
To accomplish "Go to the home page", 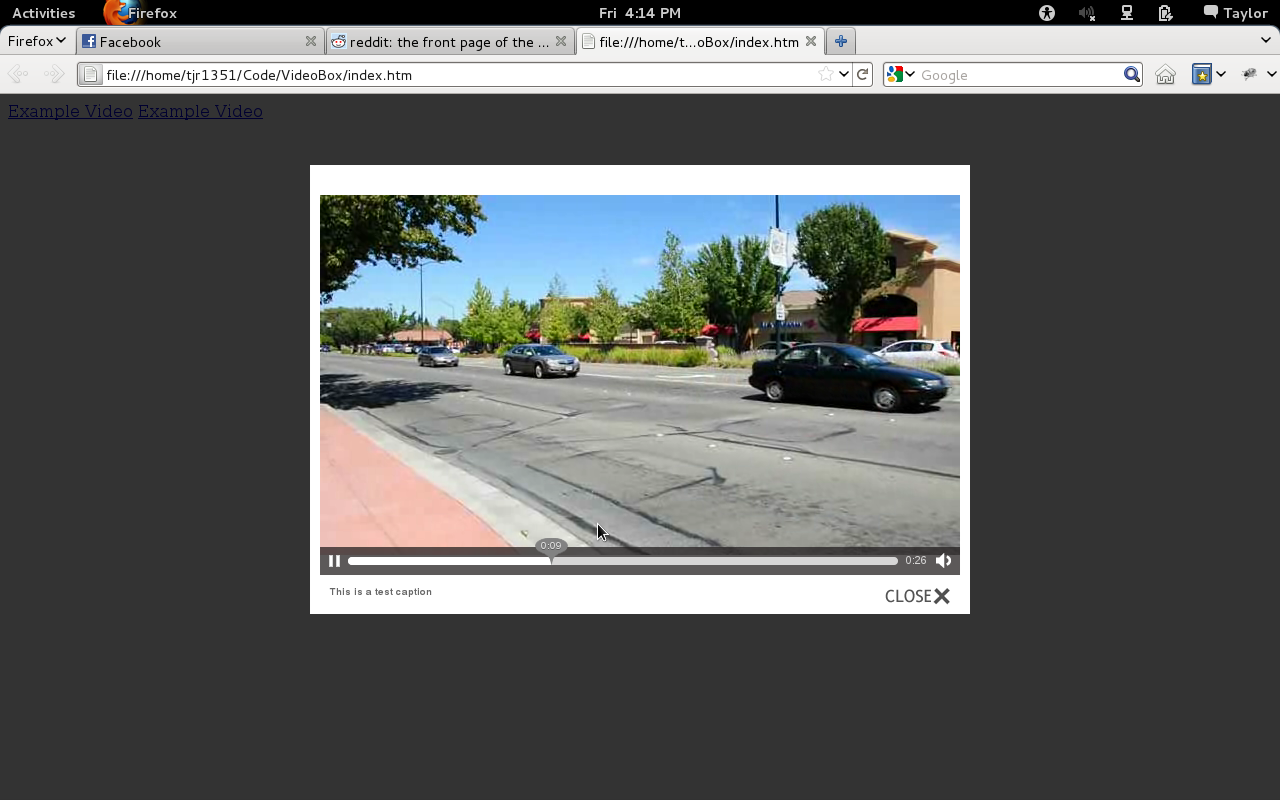I will coord(1165,74).
